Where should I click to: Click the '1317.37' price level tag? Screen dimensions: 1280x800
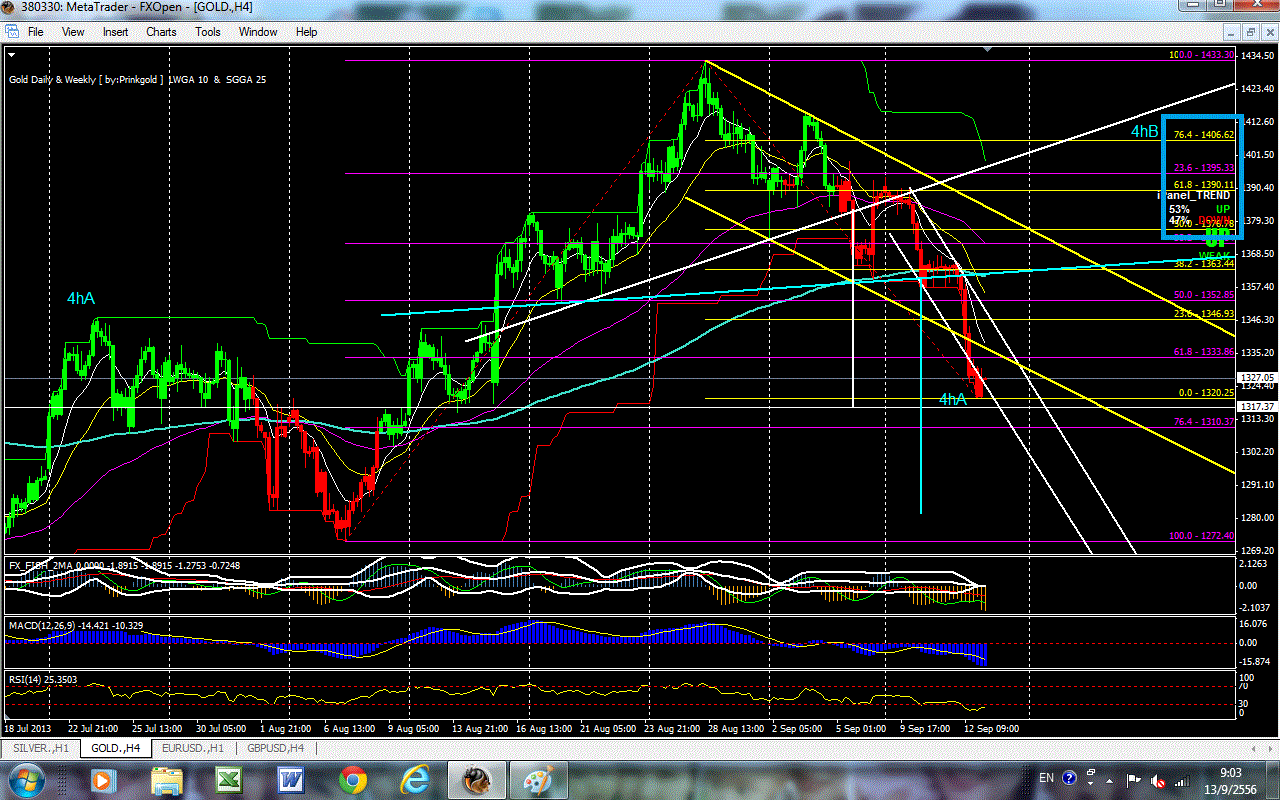tap(1258, 407)
